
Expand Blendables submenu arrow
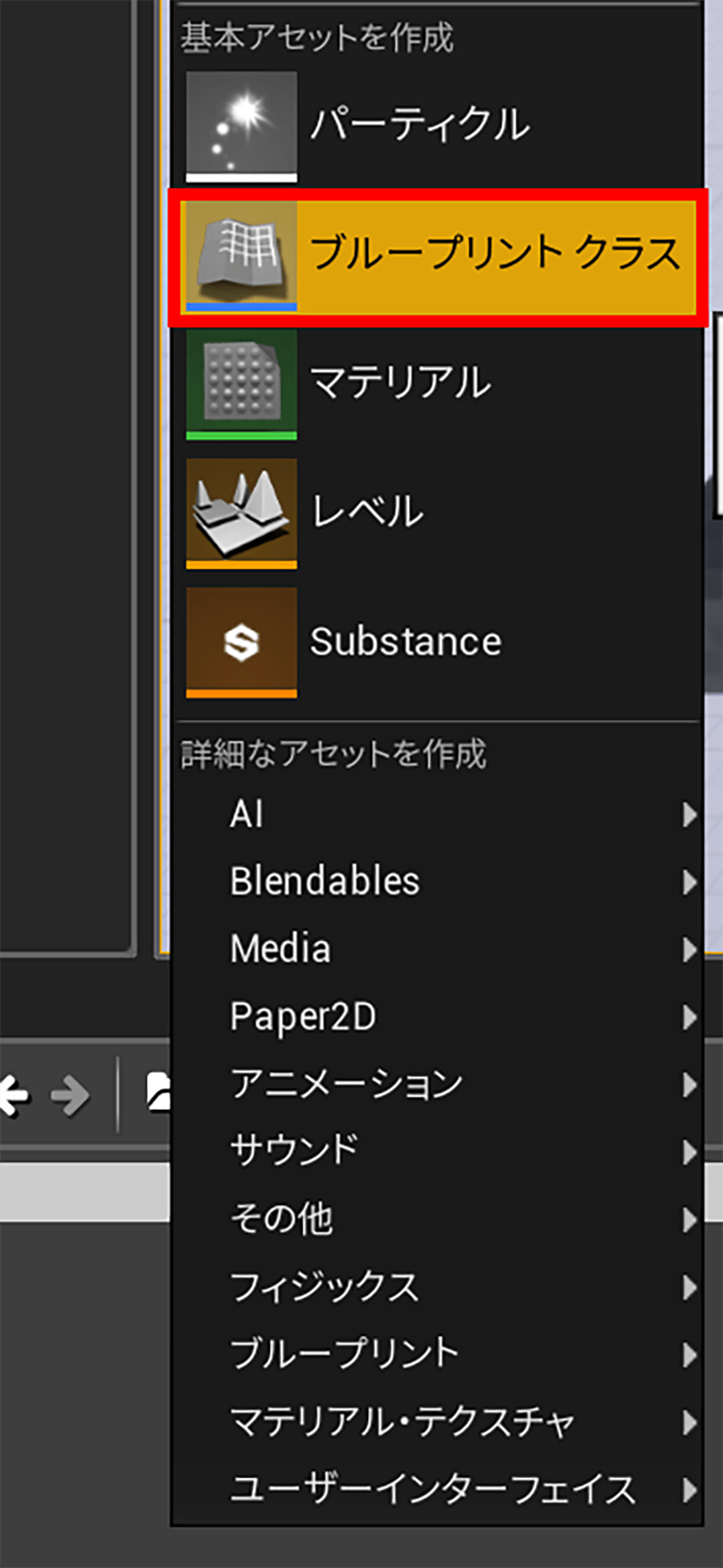tap(689, 882)
